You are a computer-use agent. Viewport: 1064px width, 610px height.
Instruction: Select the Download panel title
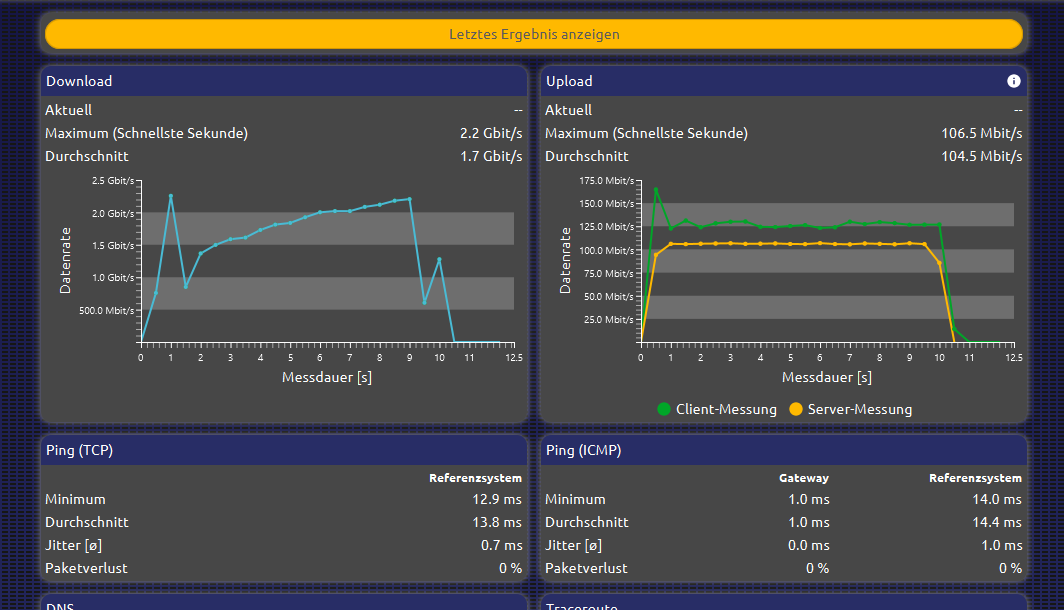(x=79, y=81)
